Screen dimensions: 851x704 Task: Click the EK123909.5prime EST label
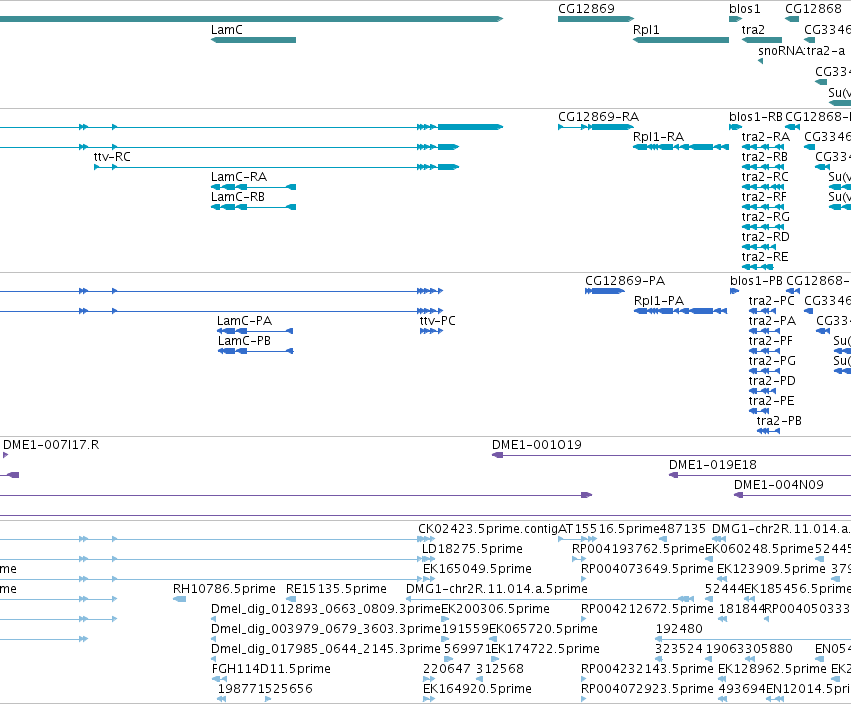click(x=771, y=569)
